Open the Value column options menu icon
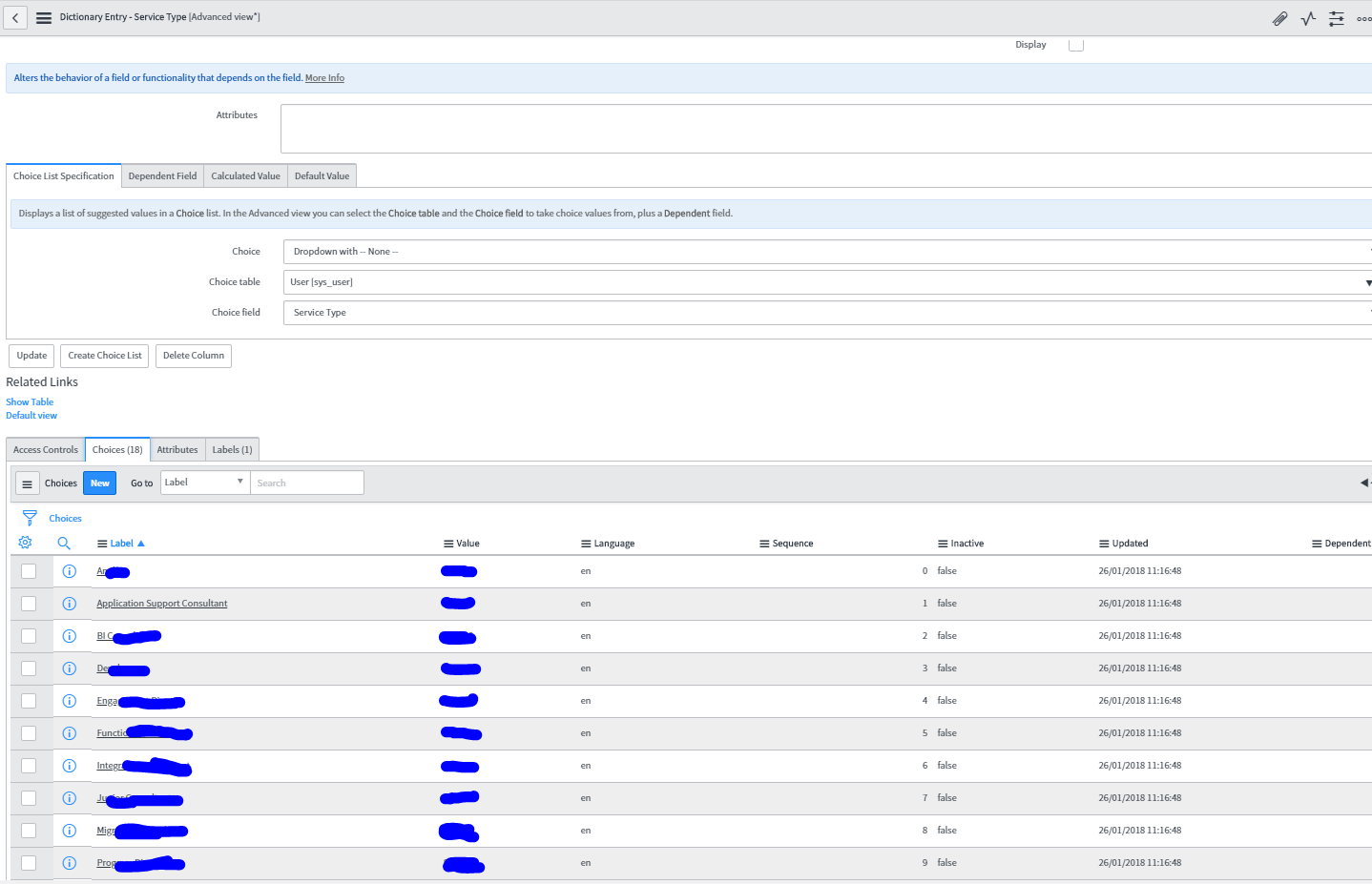Viewport: 1372px width, 884px height. 448,544
